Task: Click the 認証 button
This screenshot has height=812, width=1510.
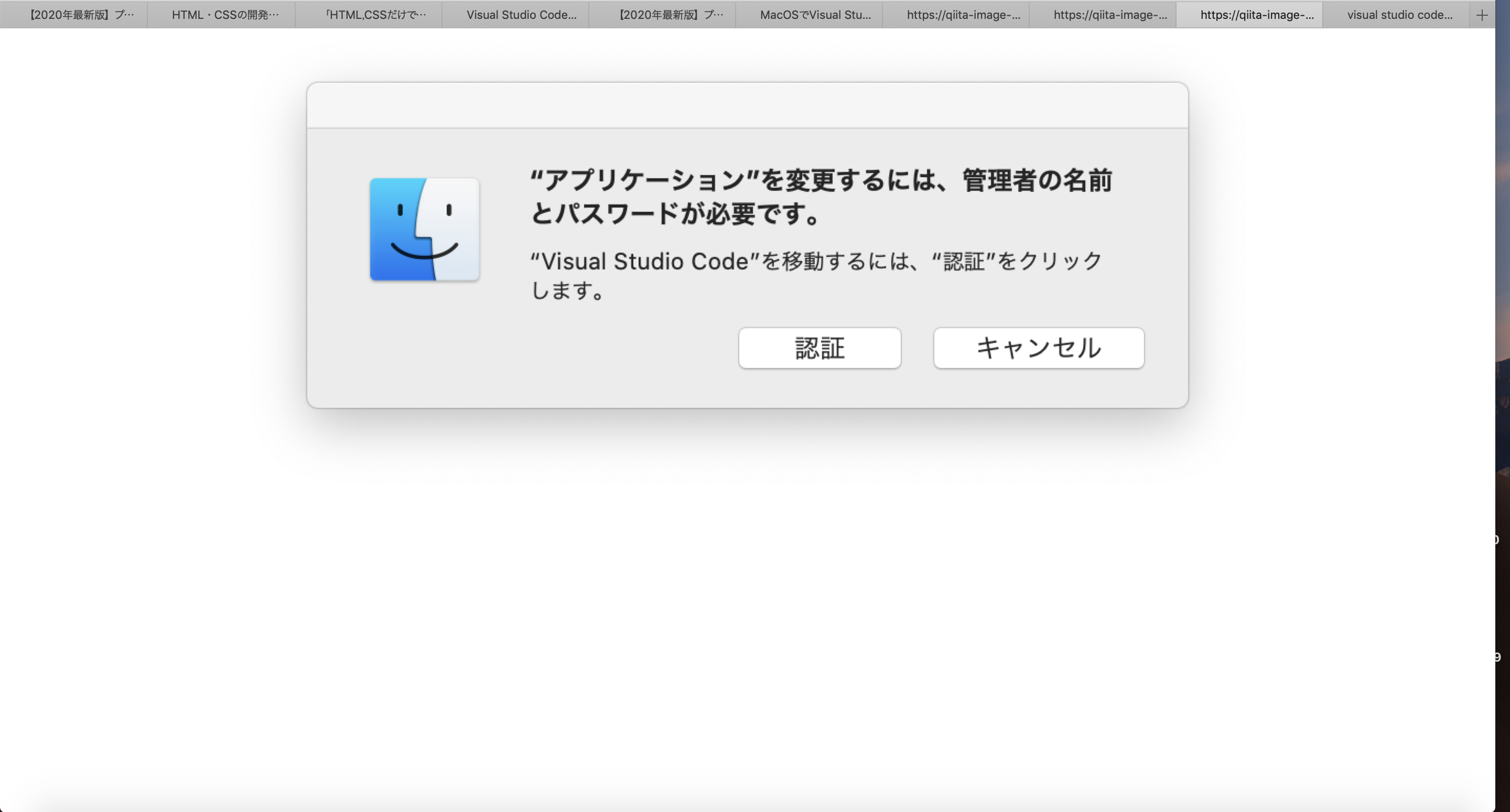Action: coord(819,348)
